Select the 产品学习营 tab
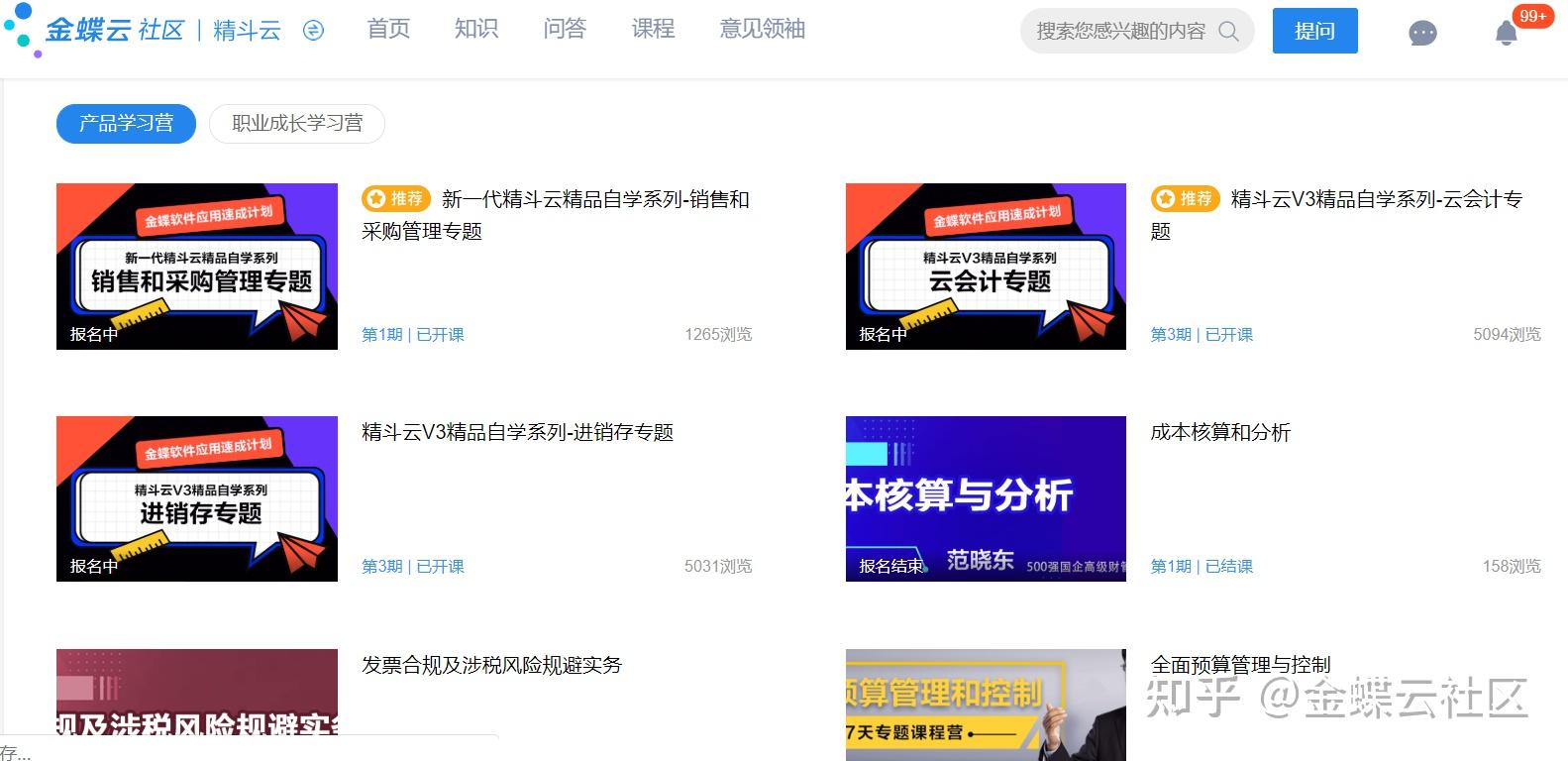Image resolution: width=1568 pixels, height=761 pixels. 126,124
